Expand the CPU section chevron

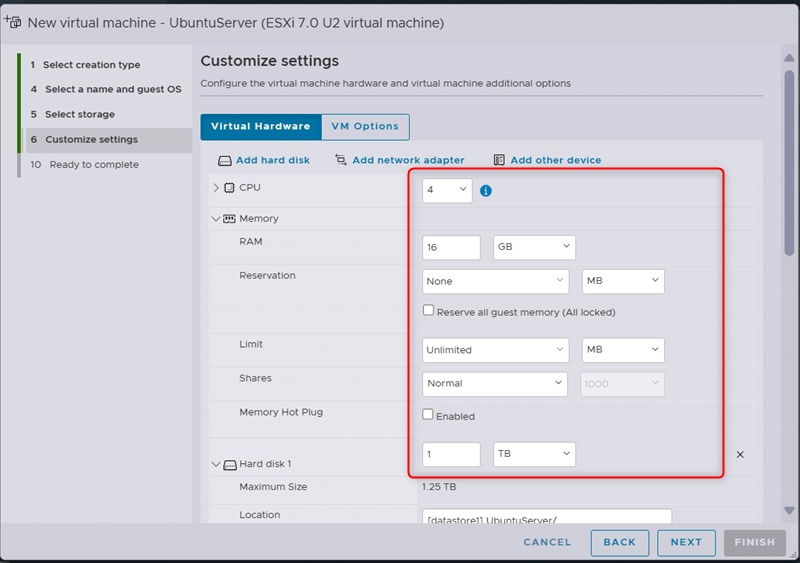tap(216, 187)
